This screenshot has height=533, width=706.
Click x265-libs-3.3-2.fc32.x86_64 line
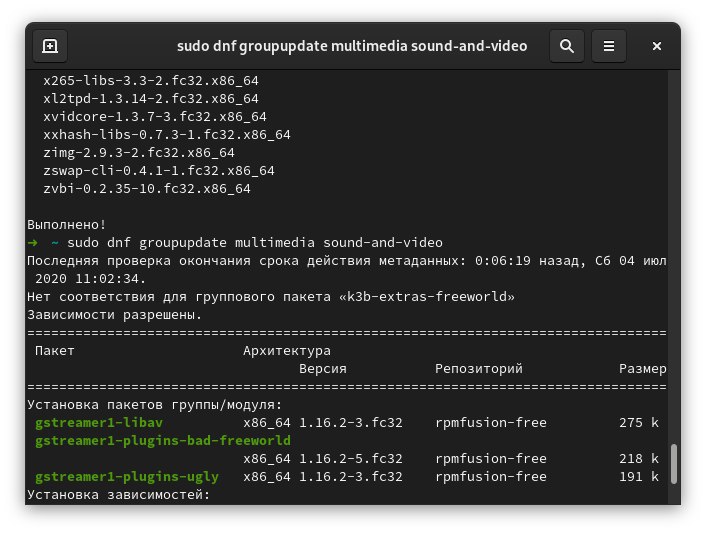pyautogui.click(x=151, y=81)
